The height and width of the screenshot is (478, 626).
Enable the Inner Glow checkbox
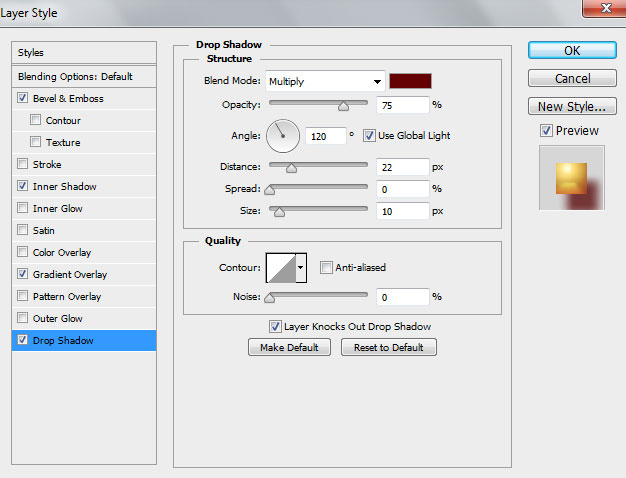22,208
